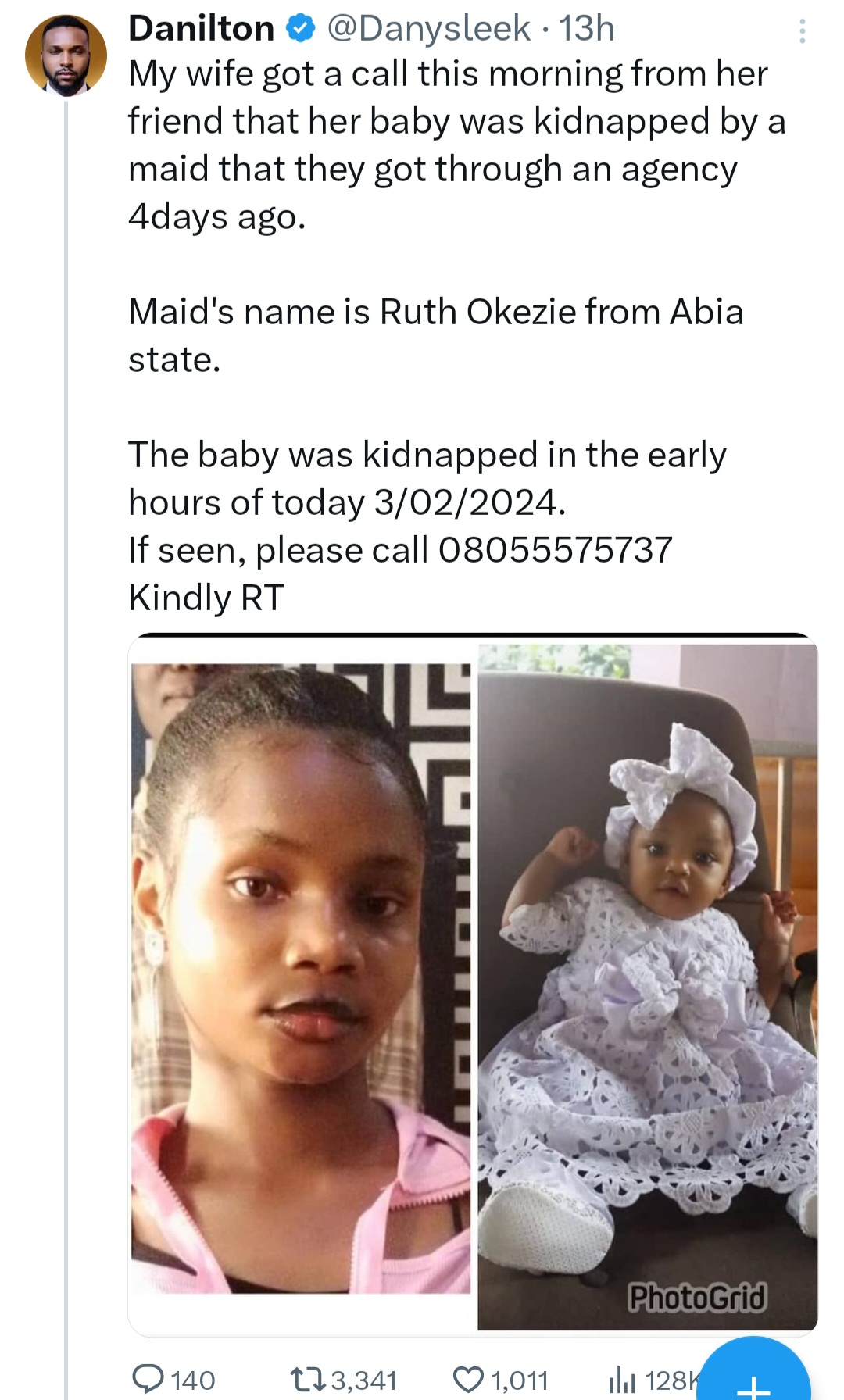The image size is (844, 1400).
Task: Click the 3,341 retweets count
Action: click(x=364, y=1380)
